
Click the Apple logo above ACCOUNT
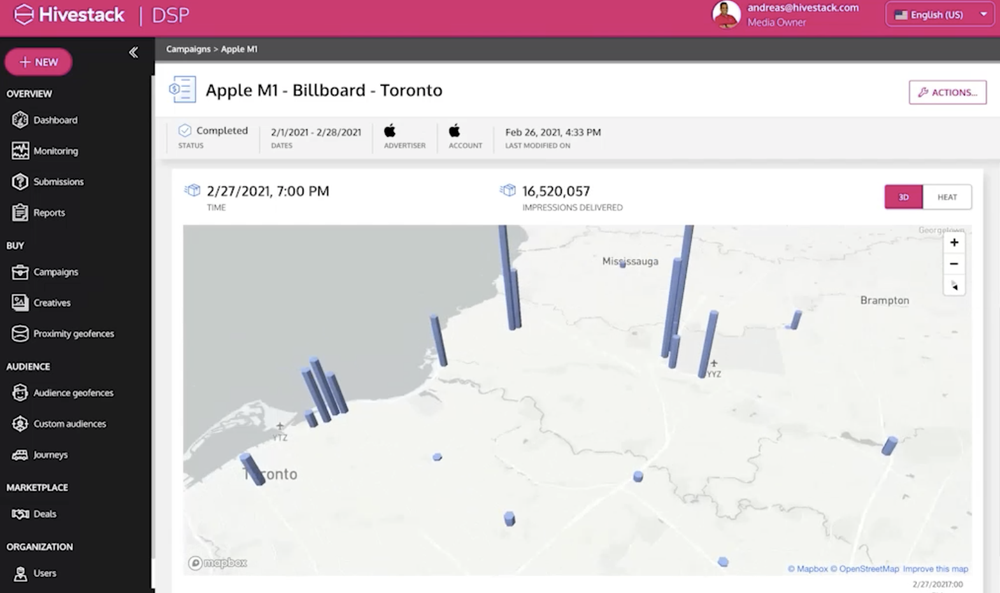(454, 131)
